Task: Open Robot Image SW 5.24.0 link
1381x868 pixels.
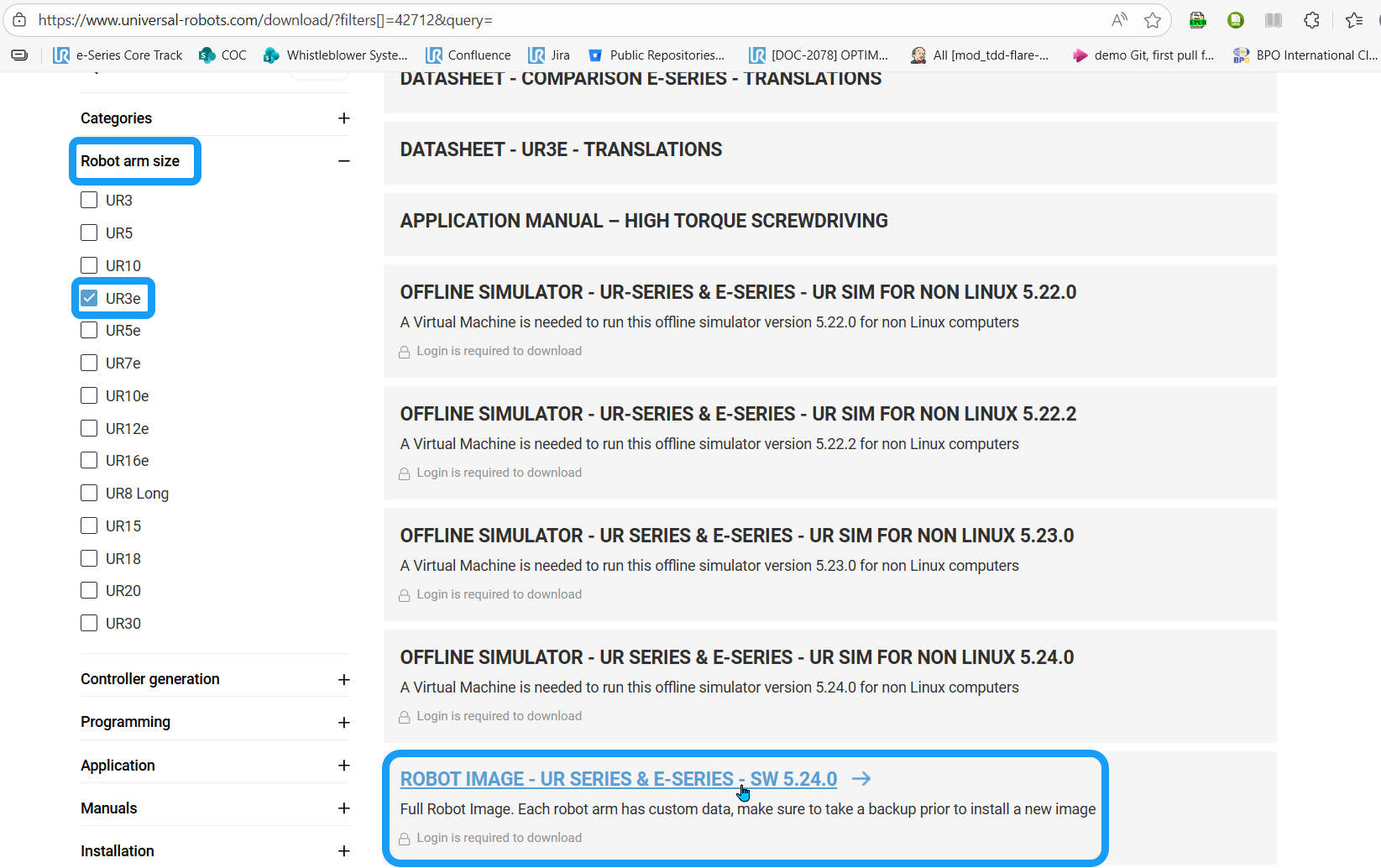Action: [x=618, y=779]
